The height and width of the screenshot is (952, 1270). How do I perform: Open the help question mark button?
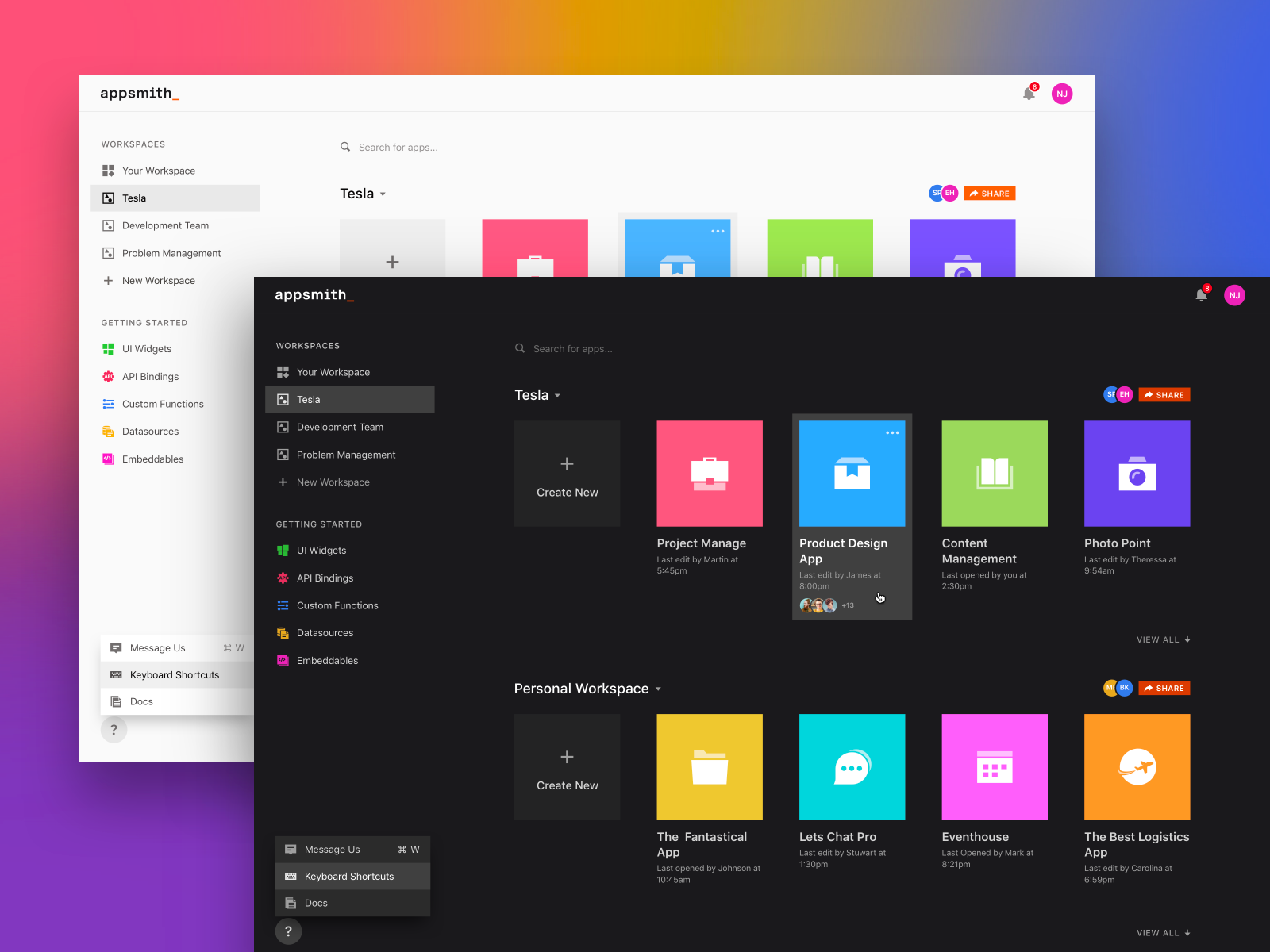click(288, 931)
